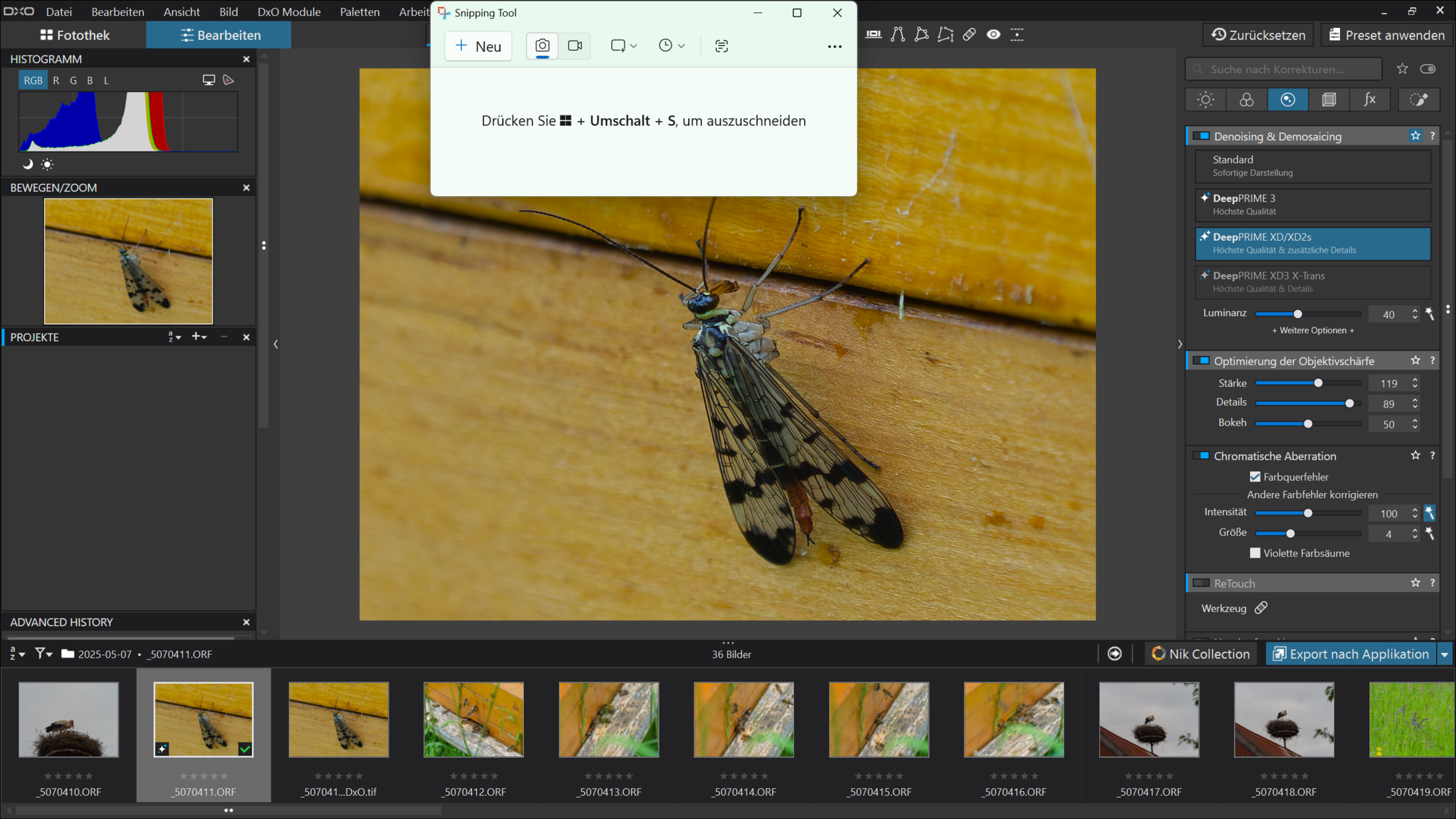Open the filmstrip filter funnel dropdown
This screenshot has height=819, width=1456.
click(43, 654)
